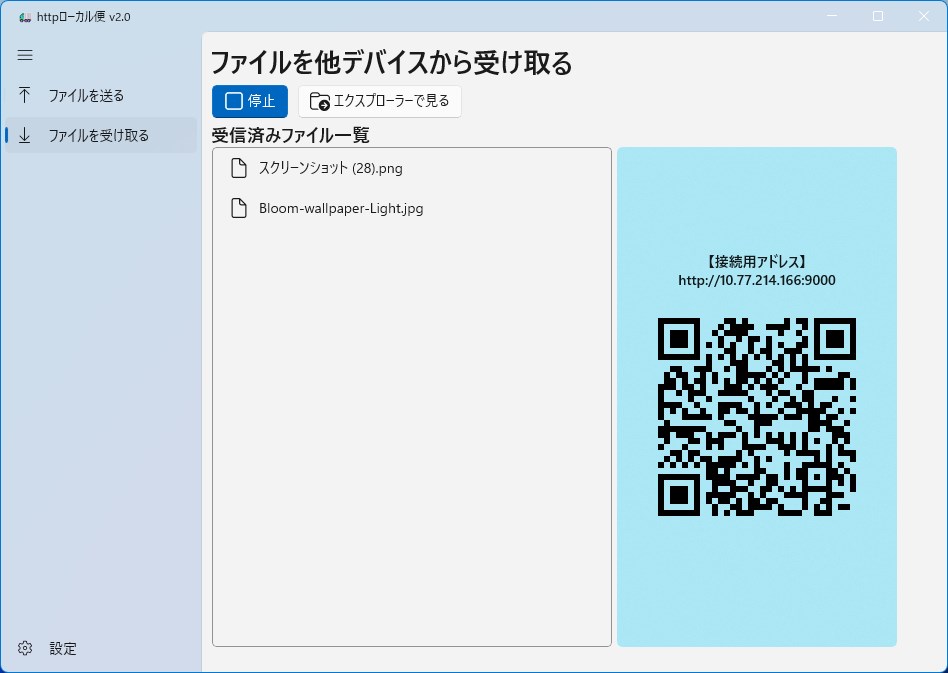Click the file icon next to Bloom-wallpaper-Light.jpg
The height and width of the screenshot is (673, 948).
click(x=239, y=208)
